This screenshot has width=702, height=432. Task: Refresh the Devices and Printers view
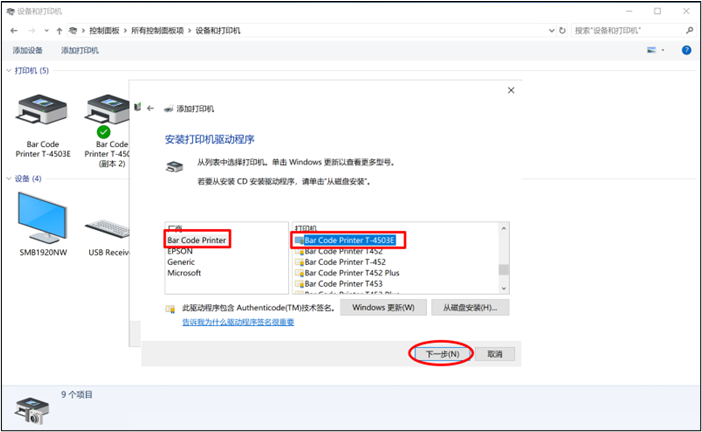click(562, 30)
